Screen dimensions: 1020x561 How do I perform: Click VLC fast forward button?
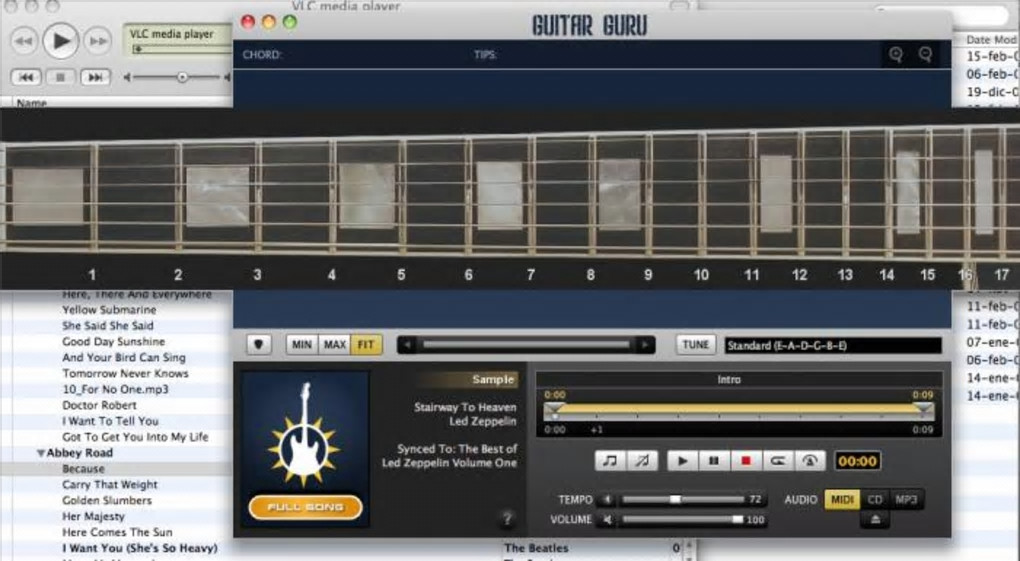tap(98, 41)
